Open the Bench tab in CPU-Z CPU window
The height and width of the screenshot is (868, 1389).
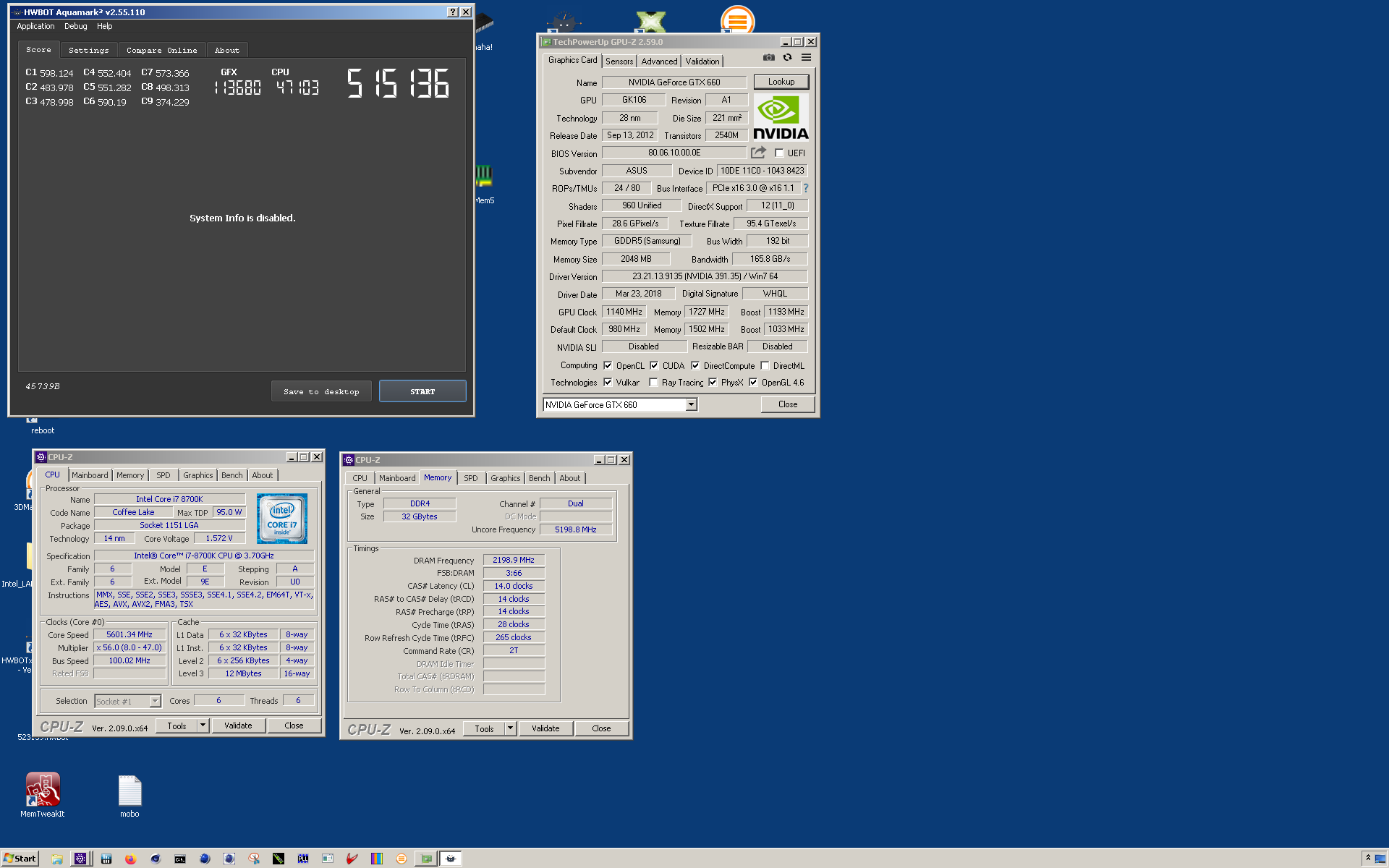click(232, 475)
